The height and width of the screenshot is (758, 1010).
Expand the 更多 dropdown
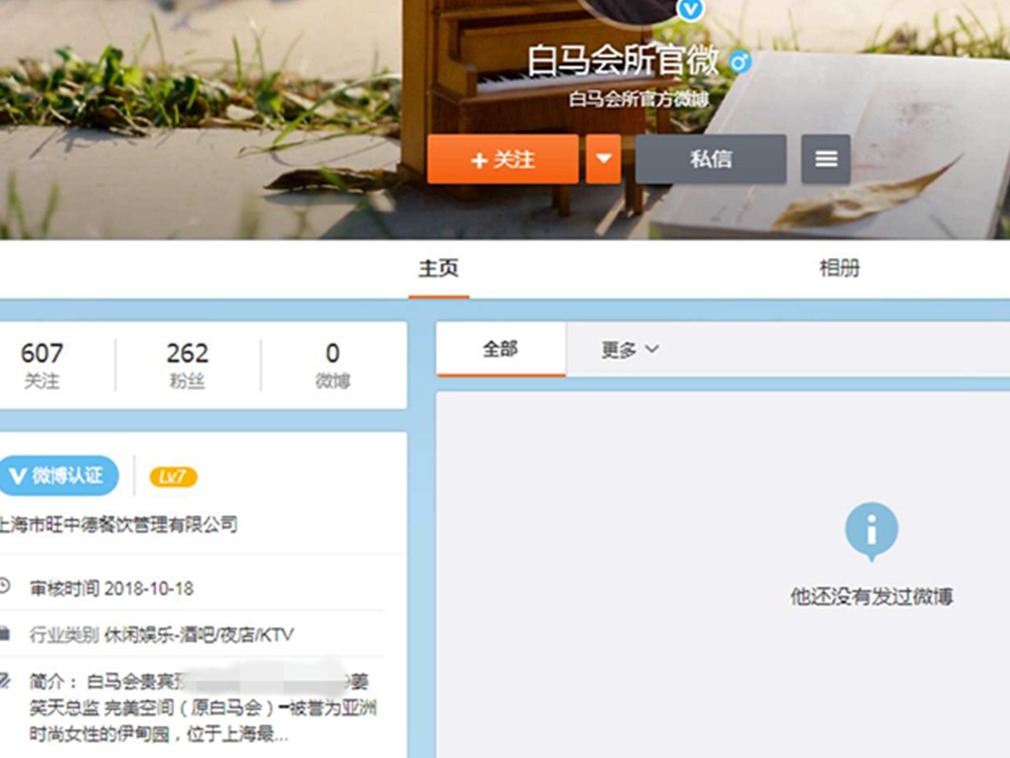click(629, 350)
